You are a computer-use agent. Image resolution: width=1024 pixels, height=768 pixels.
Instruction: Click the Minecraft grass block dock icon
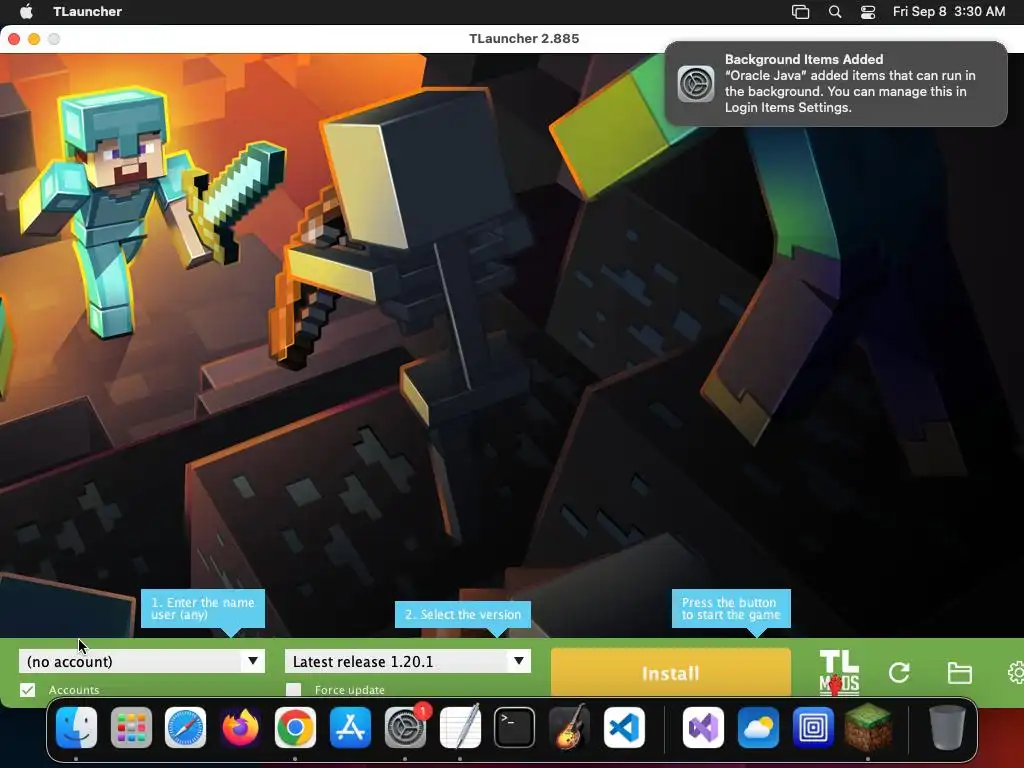[x=868, y=728]
